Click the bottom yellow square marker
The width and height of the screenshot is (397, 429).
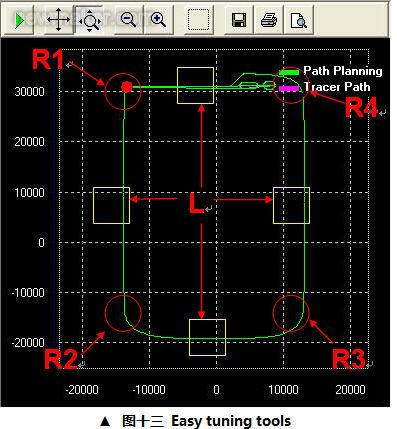coord(207,337)
